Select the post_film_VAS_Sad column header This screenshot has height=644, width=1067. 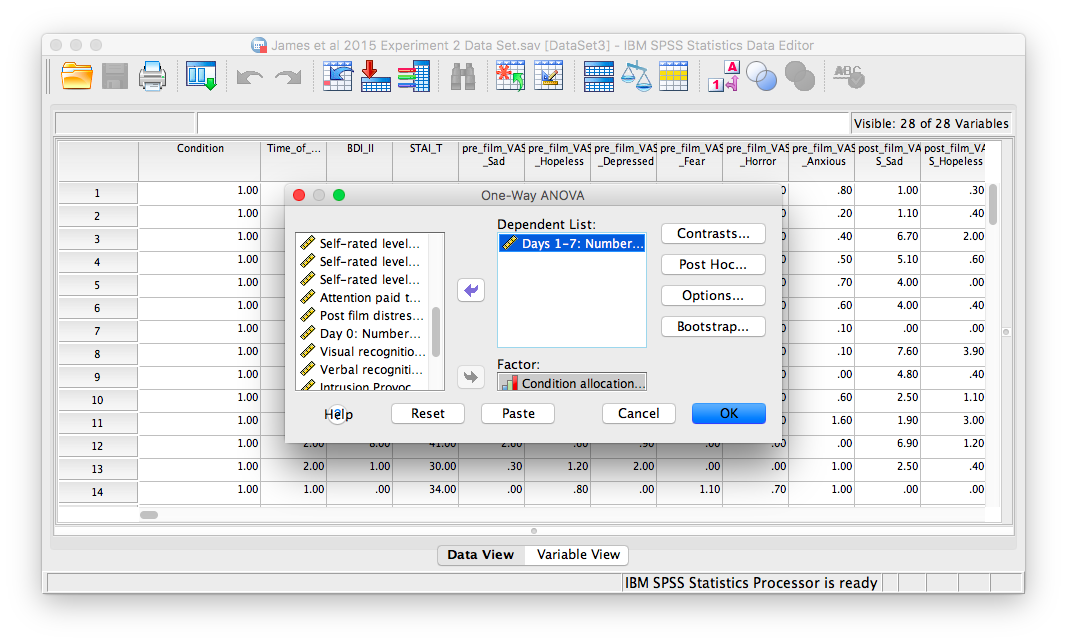(x=888, y=161)
